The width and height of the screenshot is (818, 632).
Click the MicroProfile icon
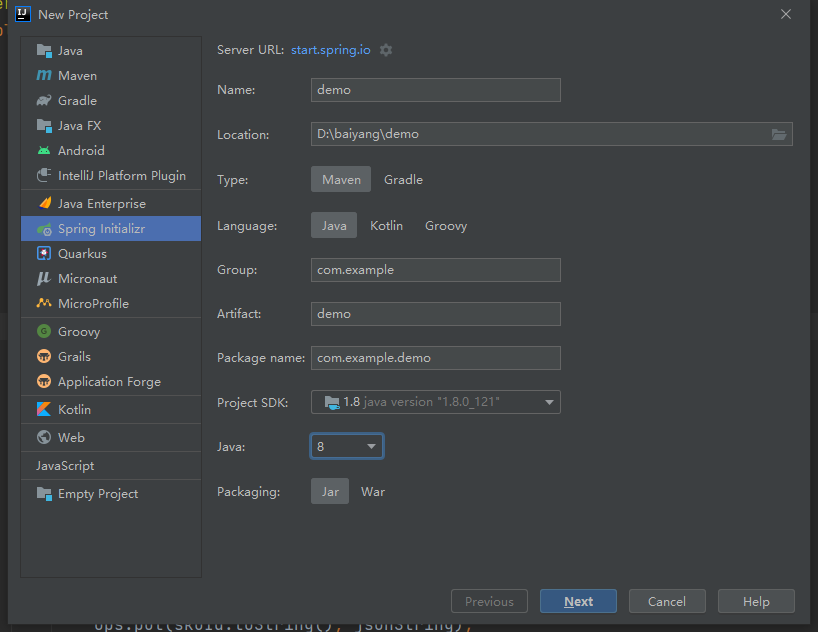coord(44,303)
